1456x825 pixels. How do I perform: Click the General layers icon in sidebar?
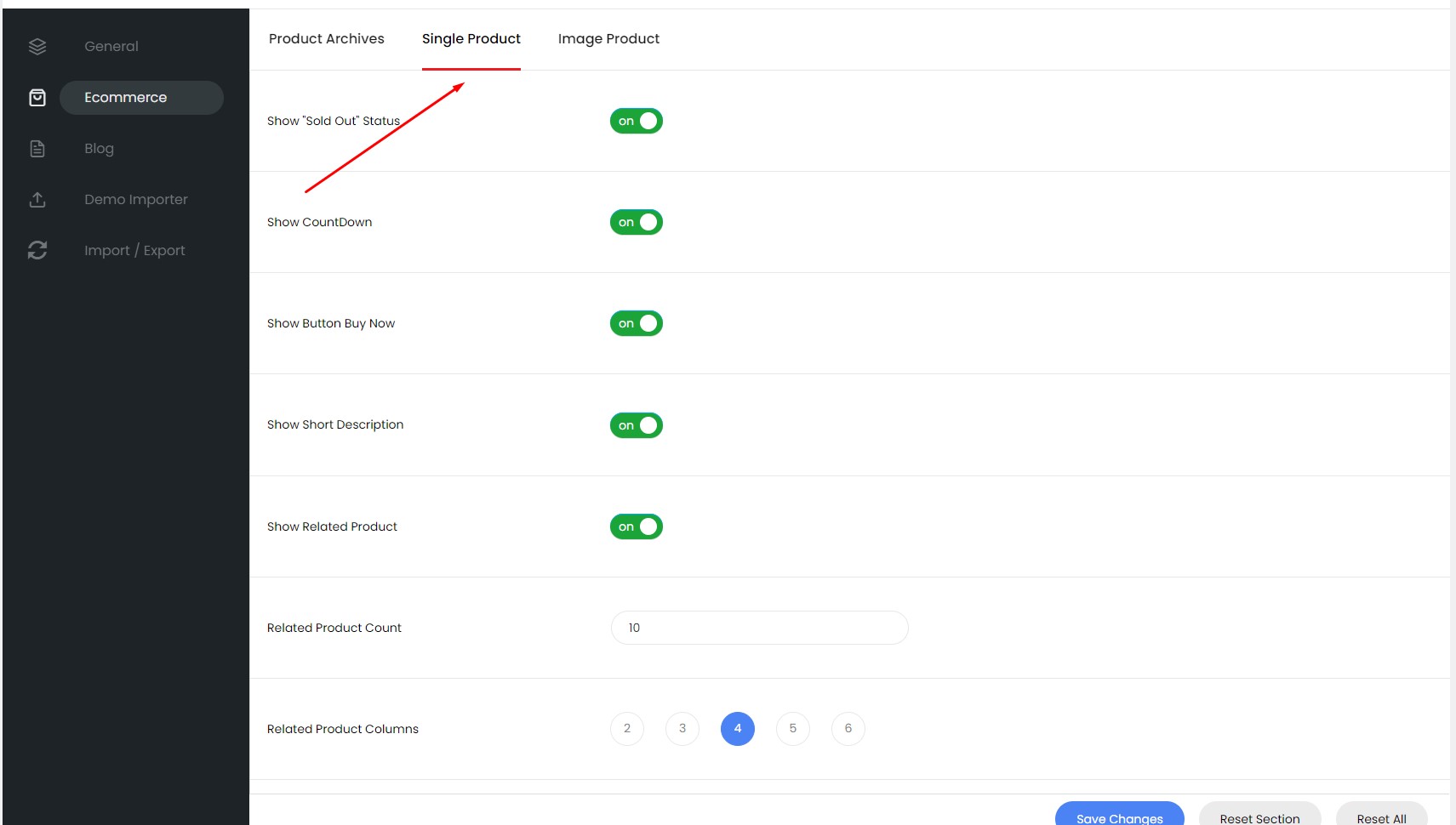37,47
